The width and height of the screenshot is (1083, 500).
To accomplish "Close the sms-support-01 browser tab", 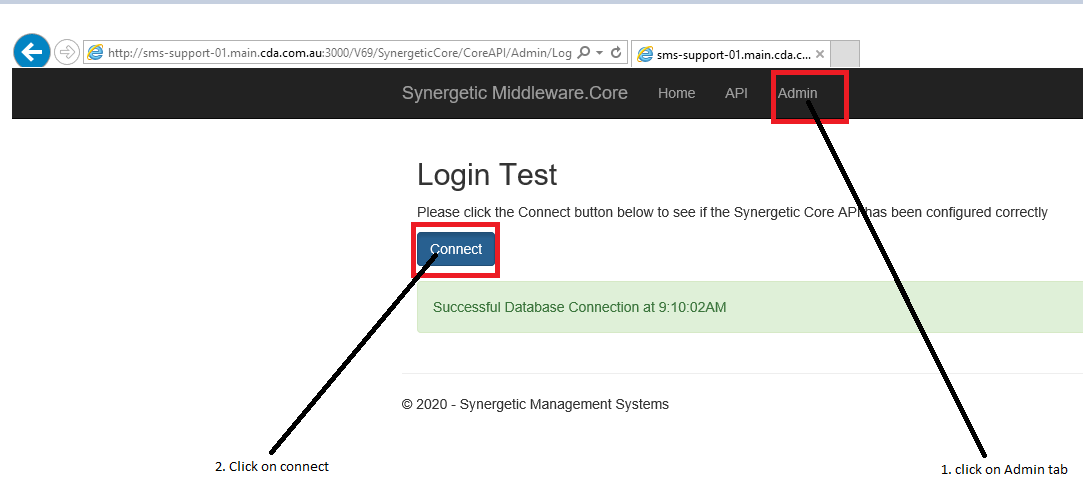I will click(819, 54).
